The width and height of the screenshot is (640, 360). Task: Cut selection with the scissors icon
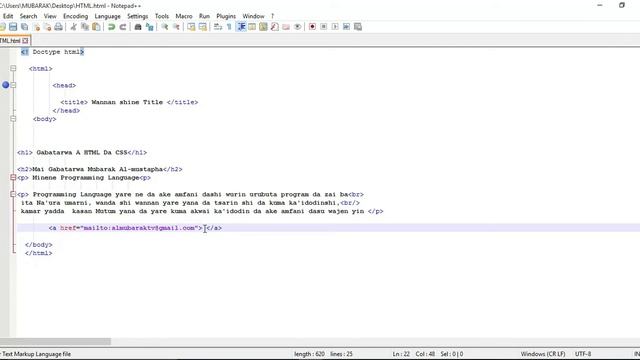click(x=73, y=27)
